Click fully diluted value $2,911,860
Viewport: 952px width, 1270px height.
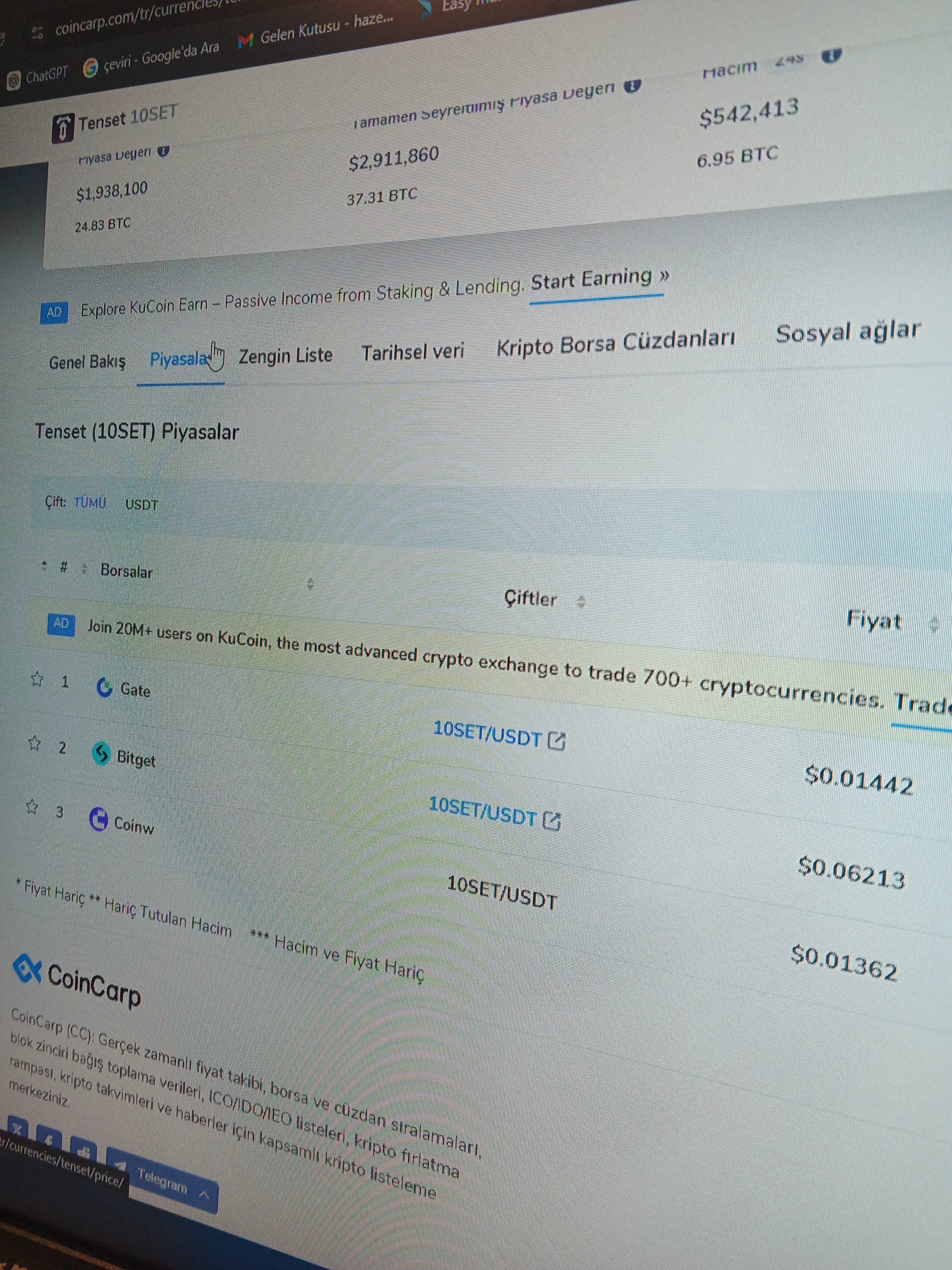[394, 158]
